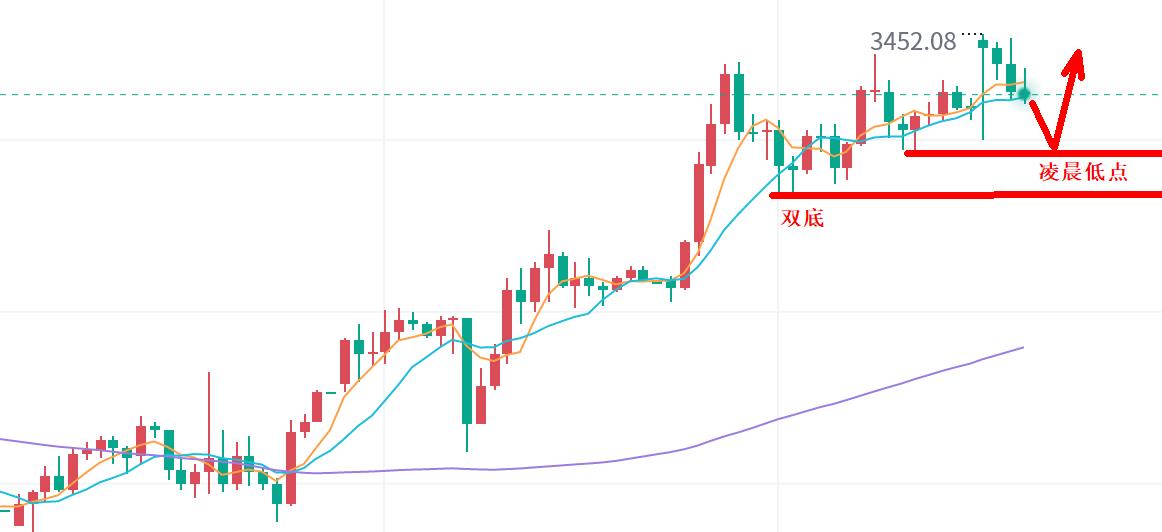Click the 3452.08 high price label

pyautogui.click(x=913, y=41)
